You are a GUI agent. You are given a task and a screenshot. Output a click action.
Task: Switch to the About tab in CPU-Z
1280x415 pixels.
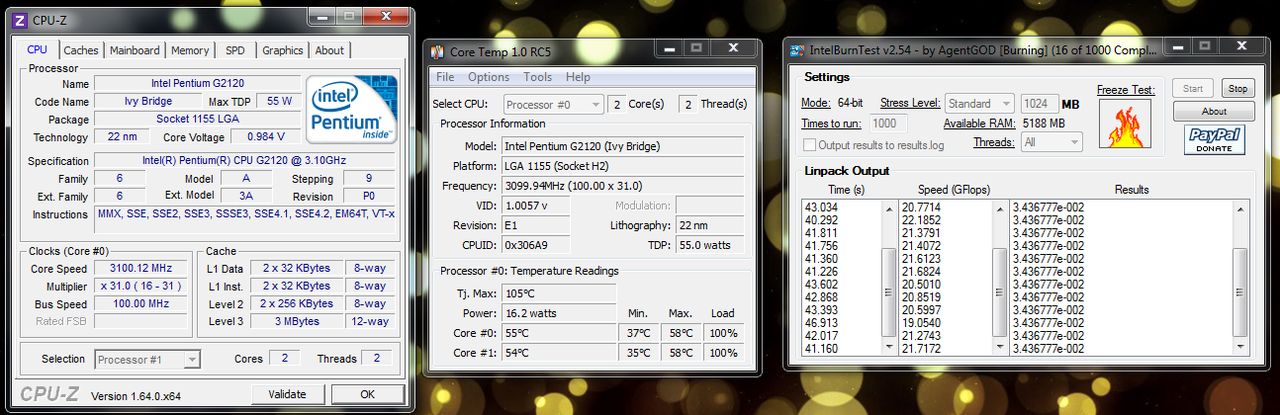coord(329,50)
